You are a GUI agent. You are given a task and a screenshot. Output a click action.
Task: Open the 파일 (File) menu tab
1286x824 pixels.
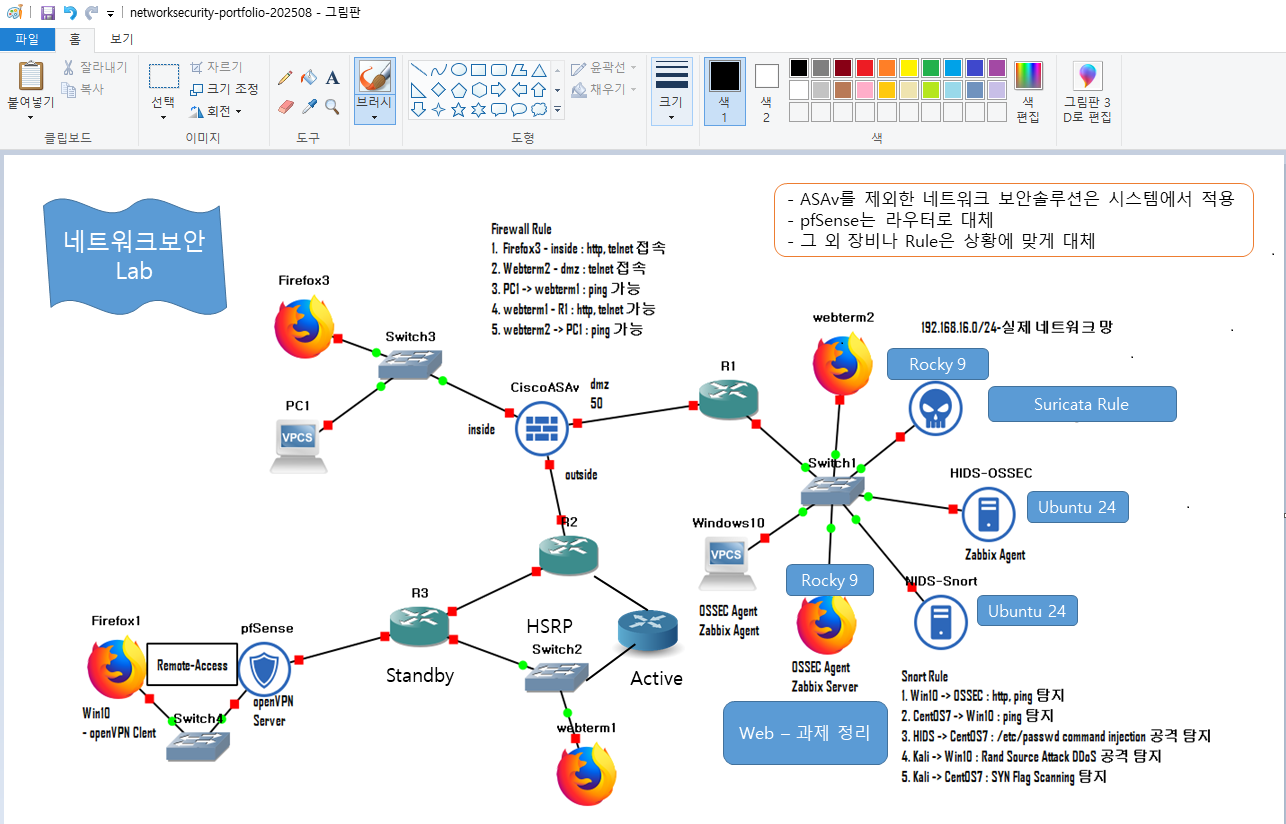coord(27,39)
